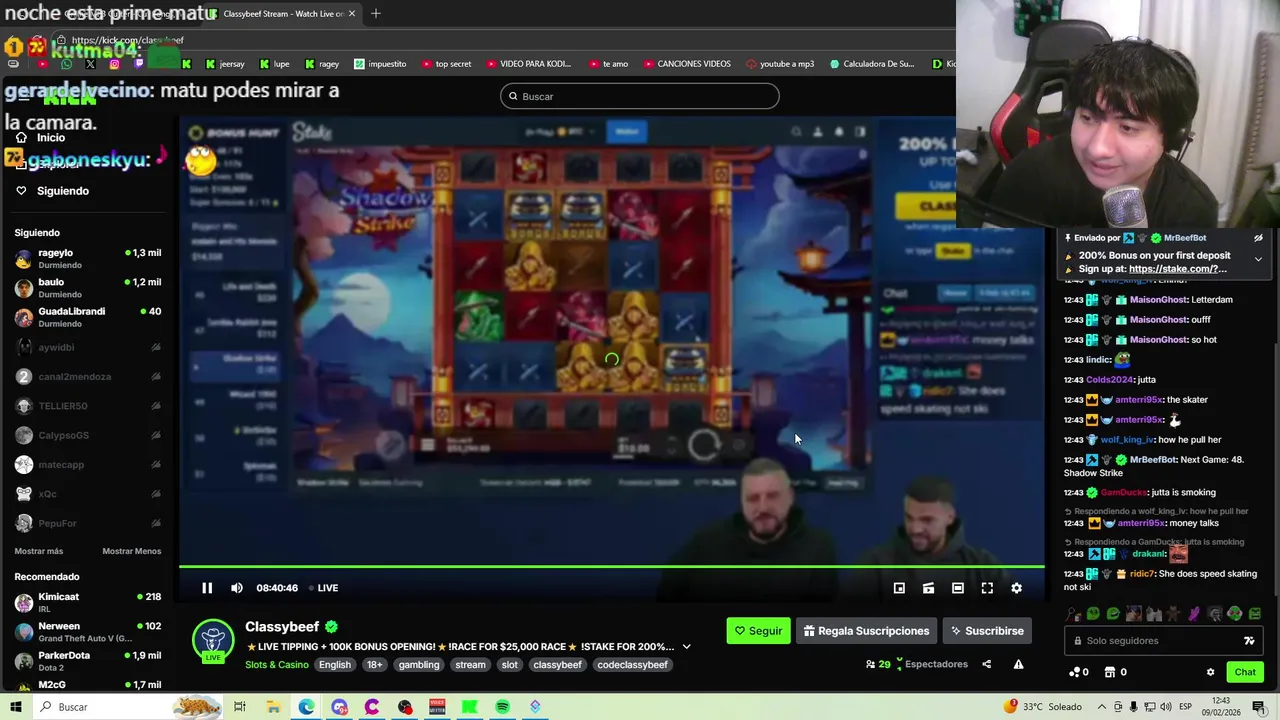Send message with Chat button

point(1245,672)
